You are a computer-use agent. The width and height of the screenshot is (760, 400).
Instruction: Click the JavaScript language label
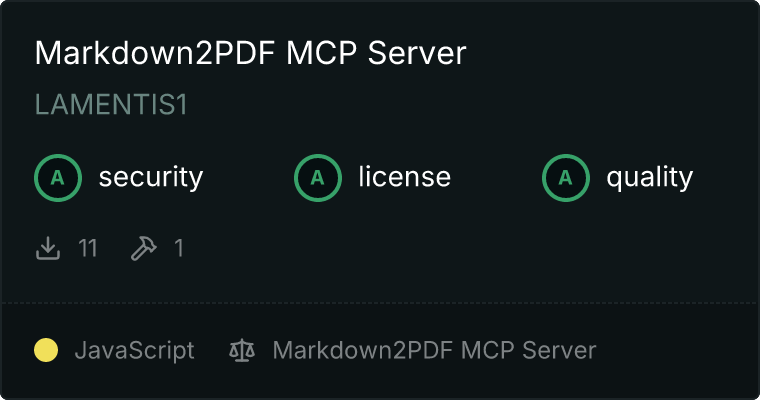(135, 351)
